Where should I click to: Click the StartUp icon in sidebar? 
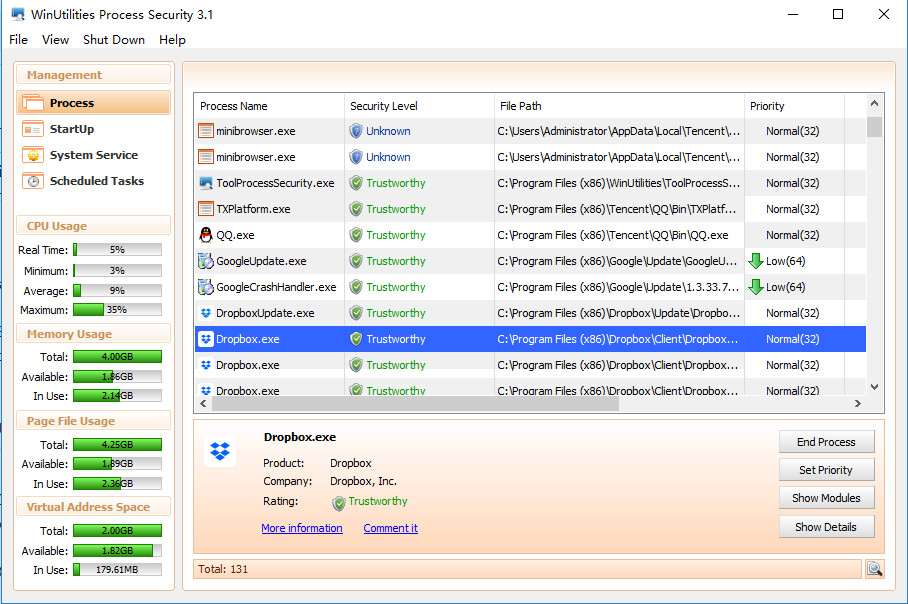click(x=32, y=129)
